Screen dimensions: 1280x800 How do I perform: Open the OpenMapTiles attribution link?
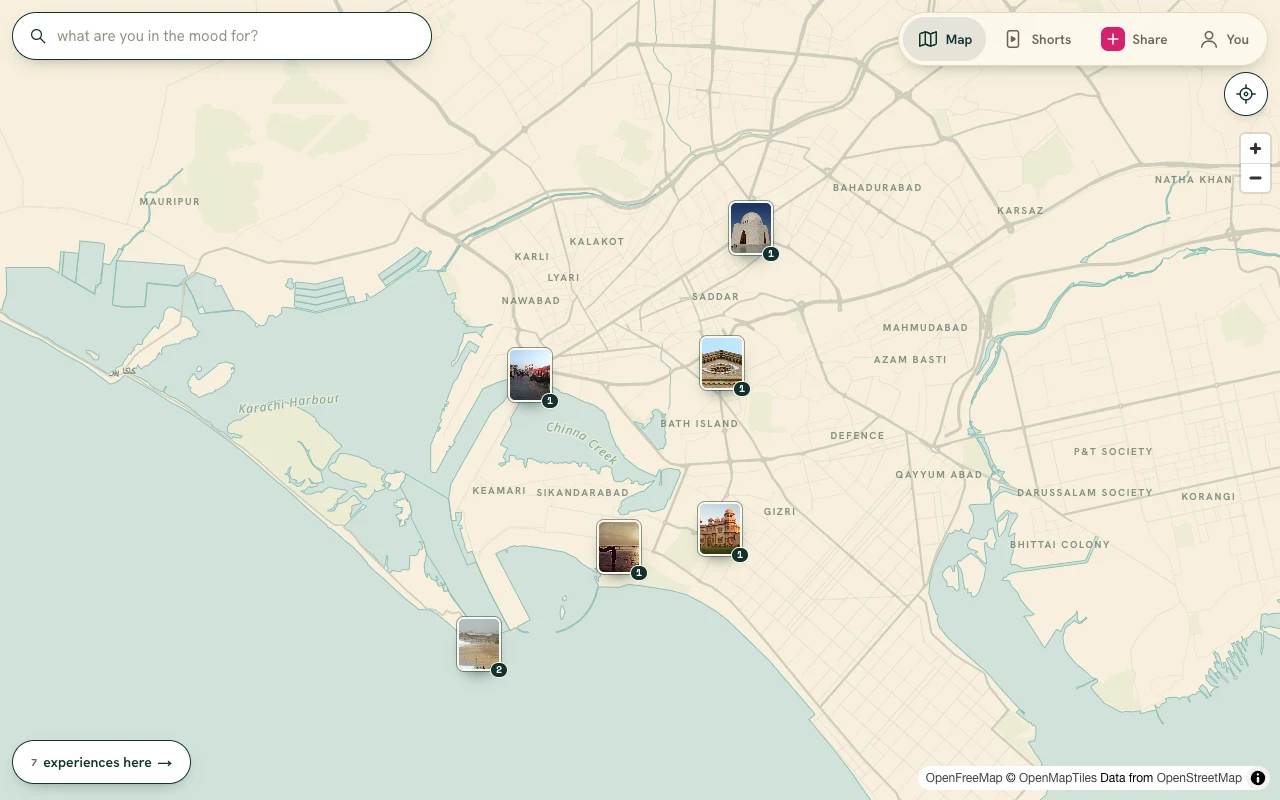[1058, 778]
